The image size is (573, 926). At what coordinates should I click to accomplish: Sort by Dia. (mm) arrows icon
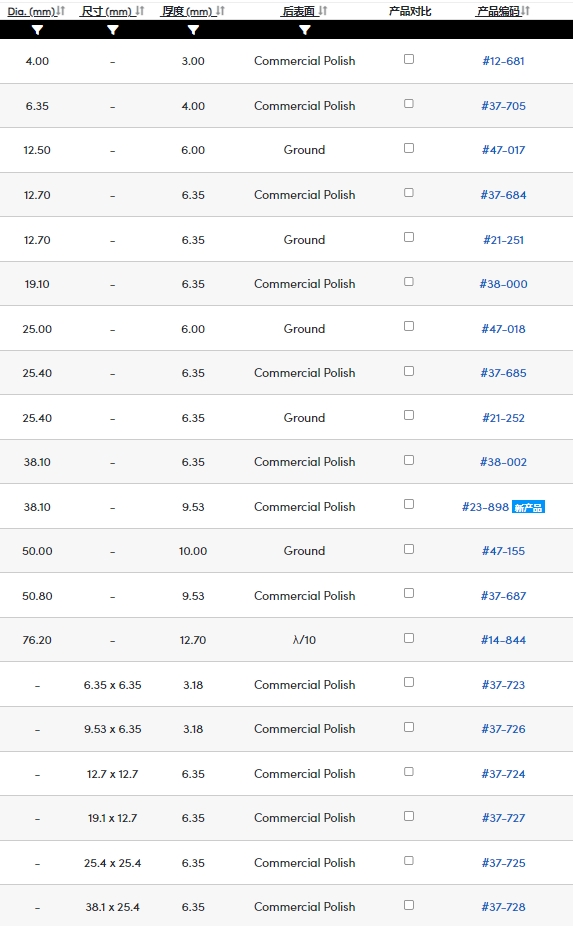pyautogui.click(x=61, y=11)
